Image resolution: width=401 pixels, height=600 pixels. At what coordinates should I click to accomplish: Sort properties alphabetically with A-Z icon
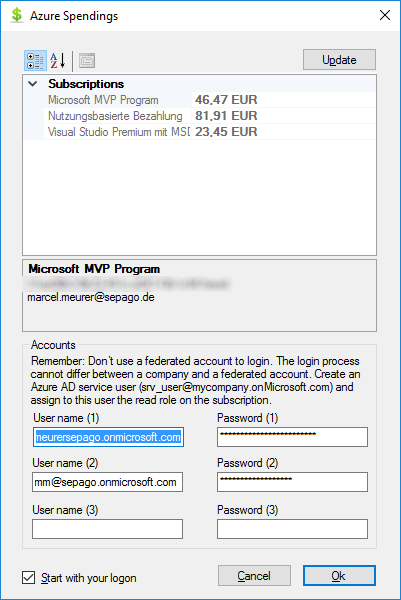pyautogui.click(x=58, y=60)
